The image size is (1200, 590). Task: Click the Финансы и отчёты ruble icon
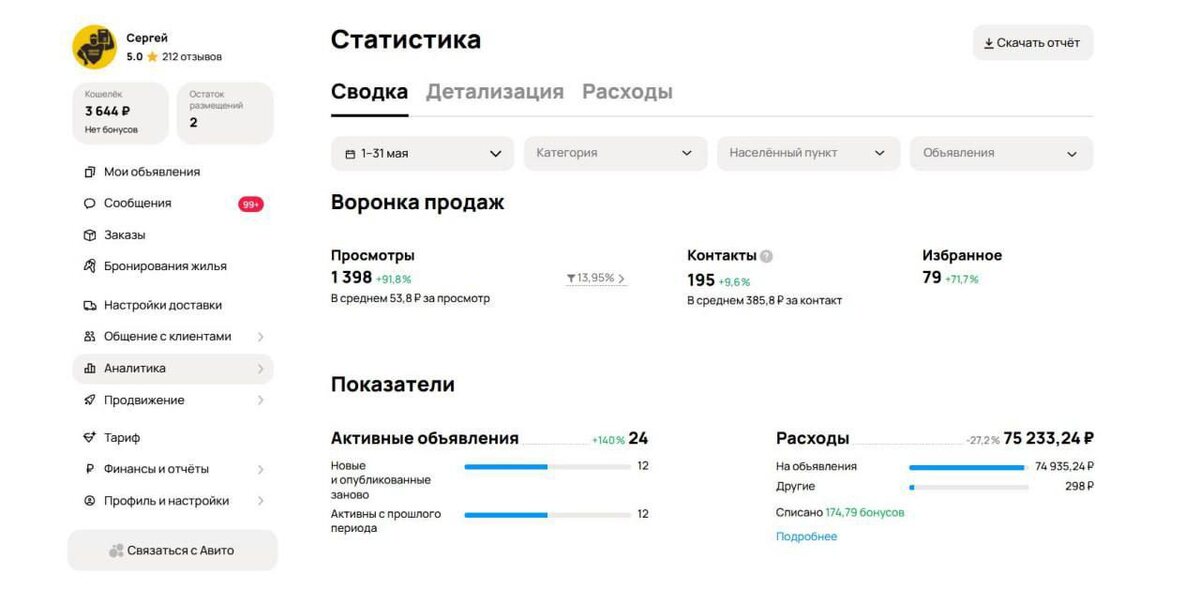tap(89, 469)
